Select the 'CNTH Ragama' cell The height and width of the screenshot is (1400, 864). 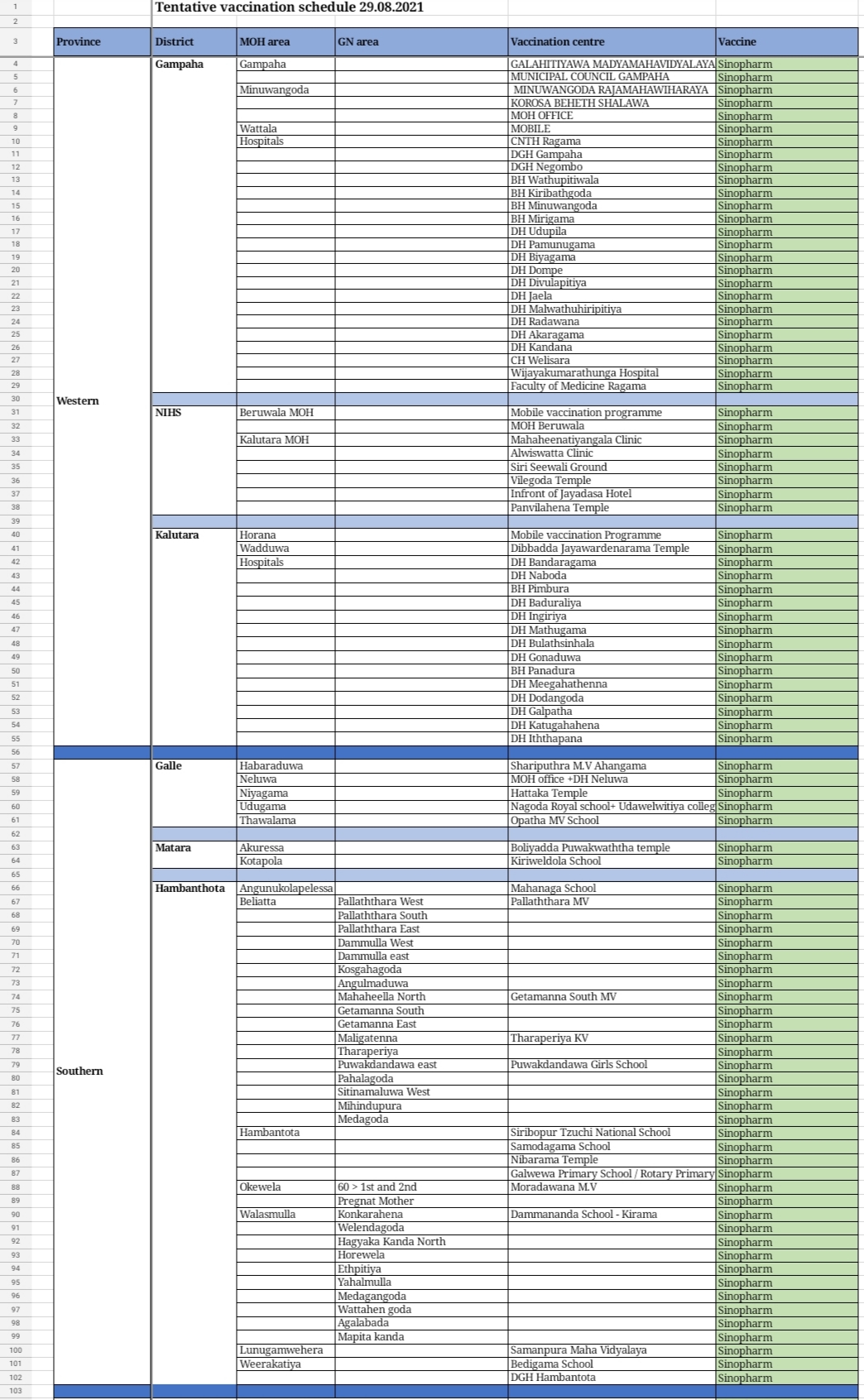[x=612, y=141]
